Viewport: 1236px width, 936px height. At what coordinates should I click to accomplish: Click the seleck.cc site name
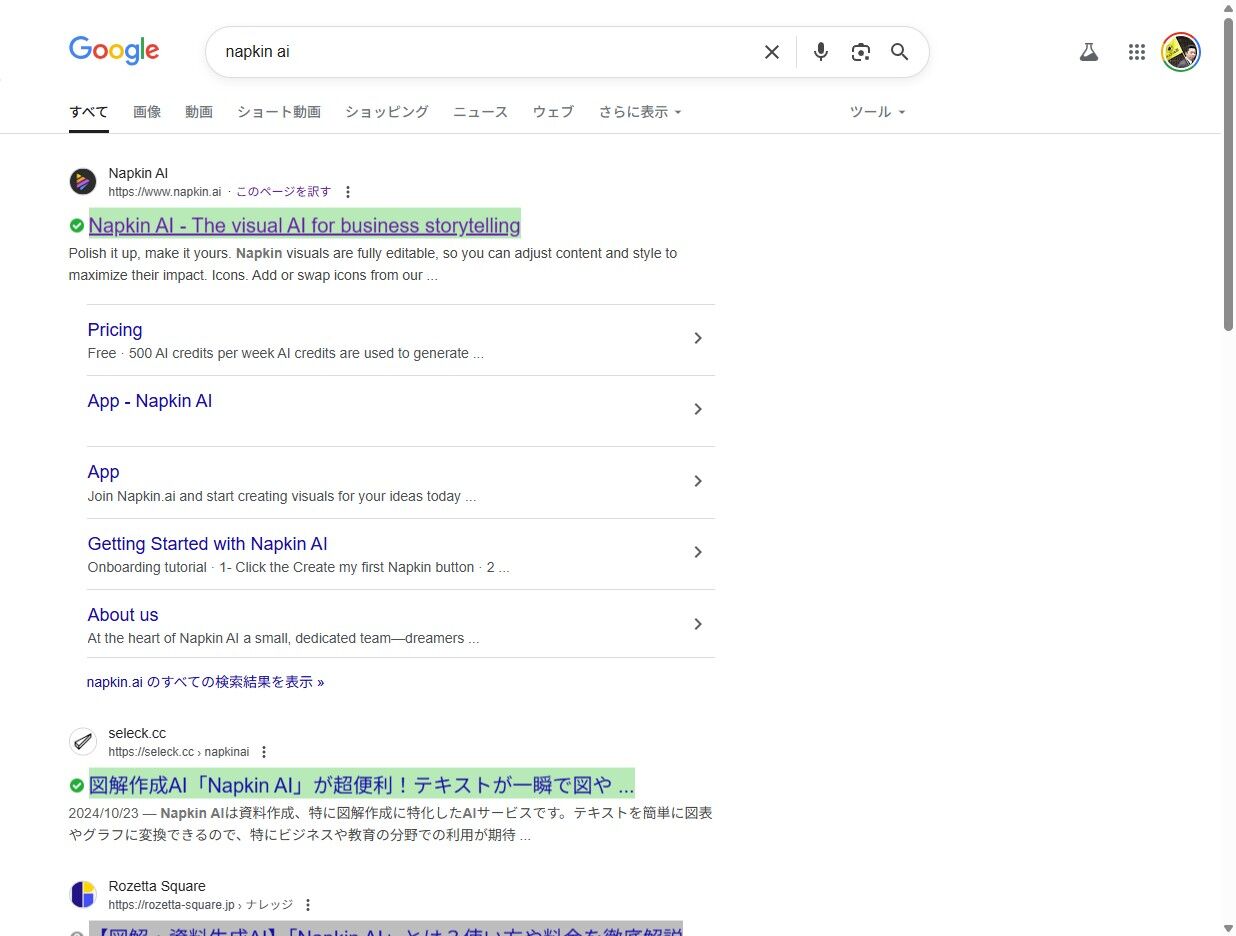tap(137, 733)
